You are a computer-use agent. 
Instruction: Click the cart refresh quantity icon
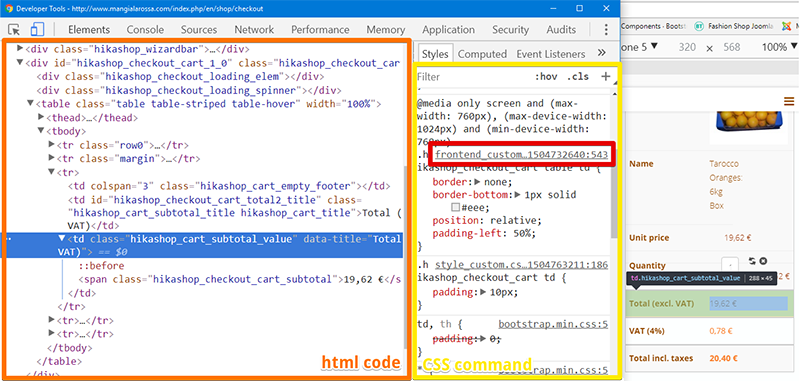pyautogui.click(x=752, y=261)
